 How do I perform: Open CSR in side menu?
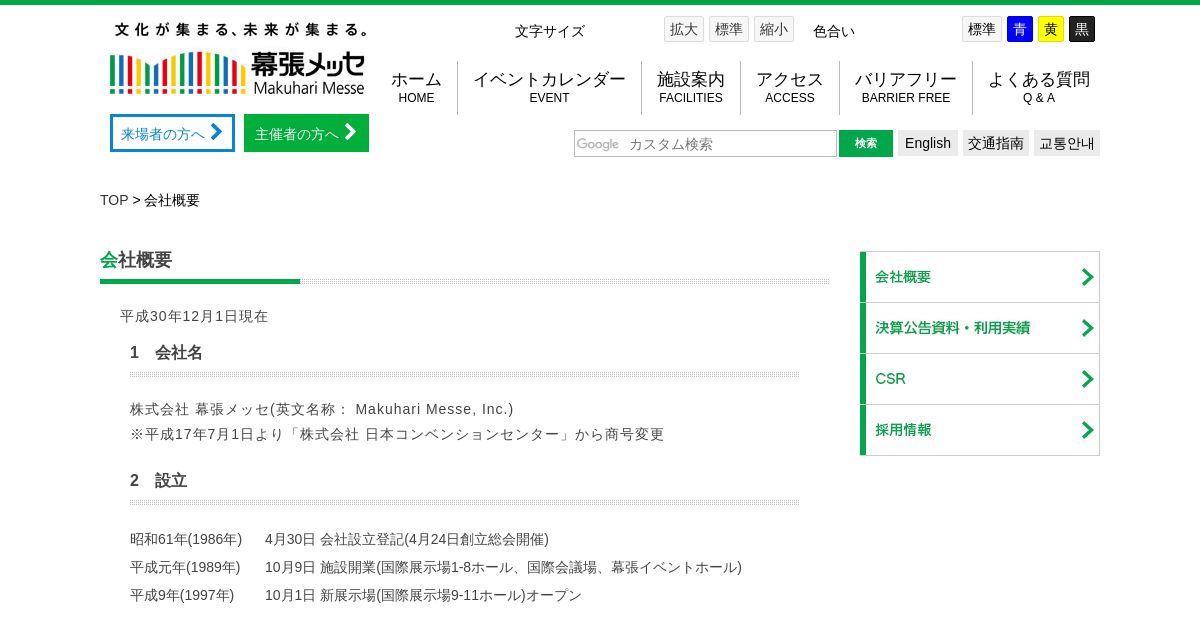[980, 379]
